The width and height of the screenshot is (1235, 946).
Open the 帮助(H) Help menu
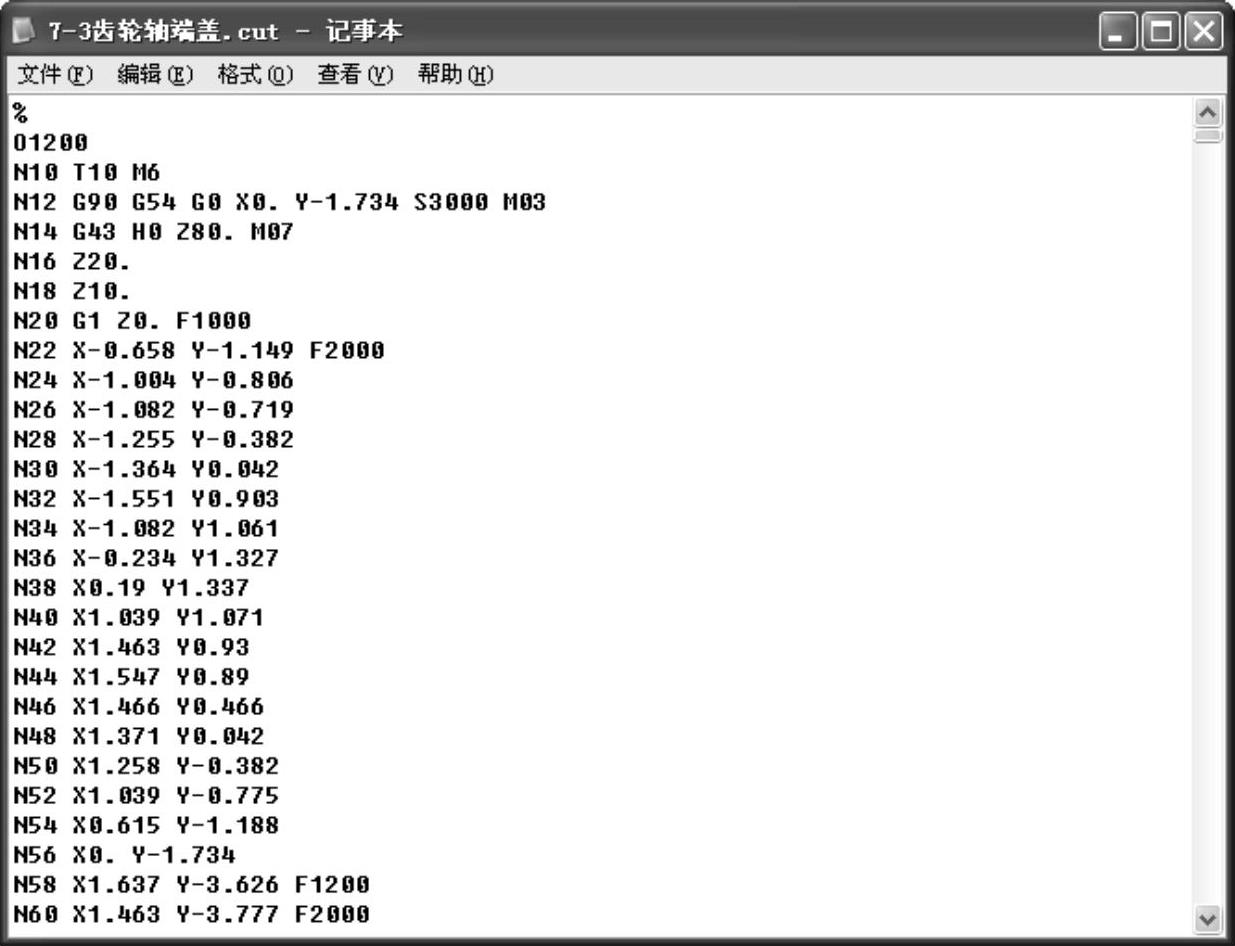click(456, 75)
